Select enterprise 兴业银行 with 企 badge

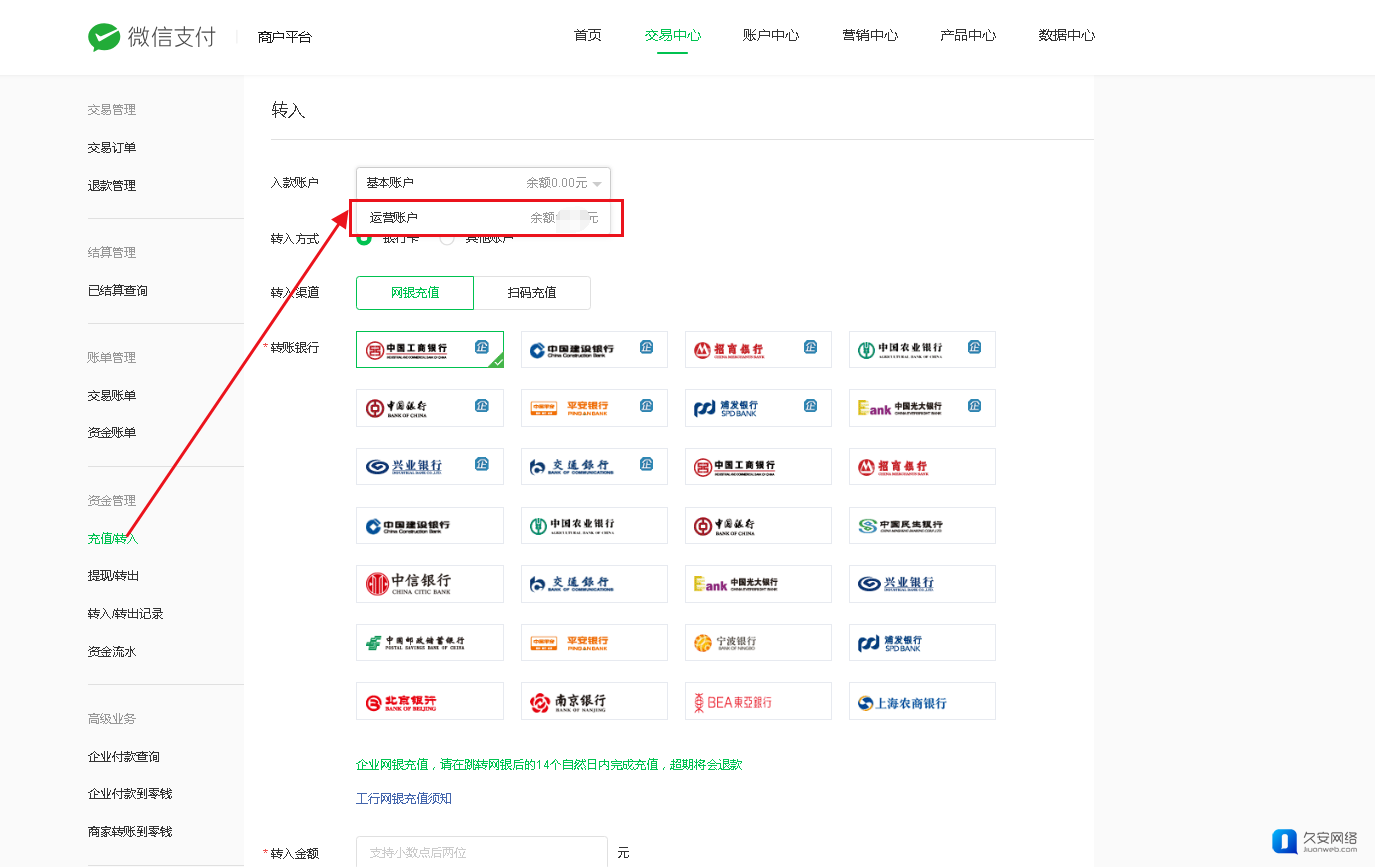pos(430,466)
